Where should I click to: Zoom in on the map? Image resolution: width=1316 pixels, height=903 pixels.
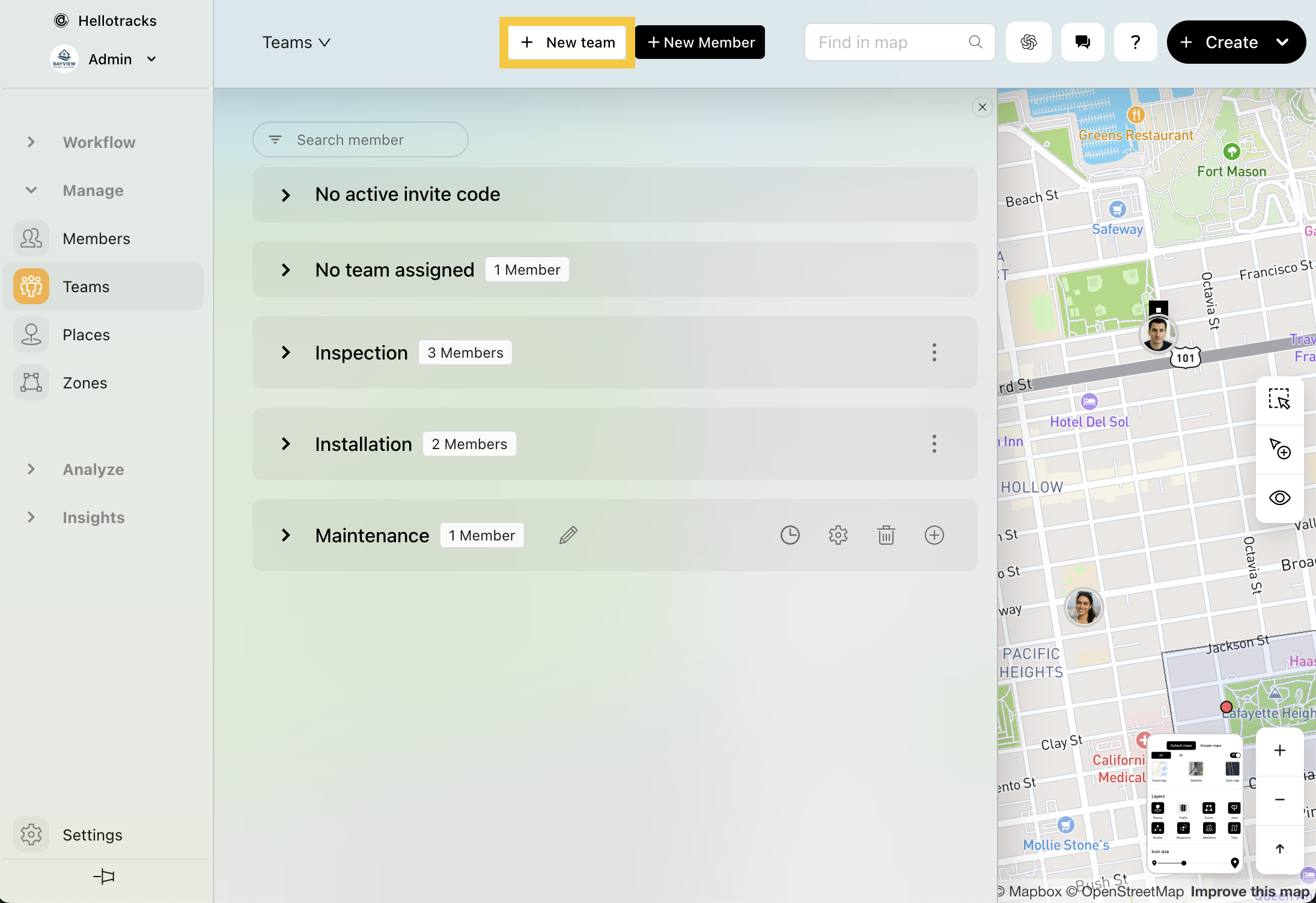tap(1280, 750)
